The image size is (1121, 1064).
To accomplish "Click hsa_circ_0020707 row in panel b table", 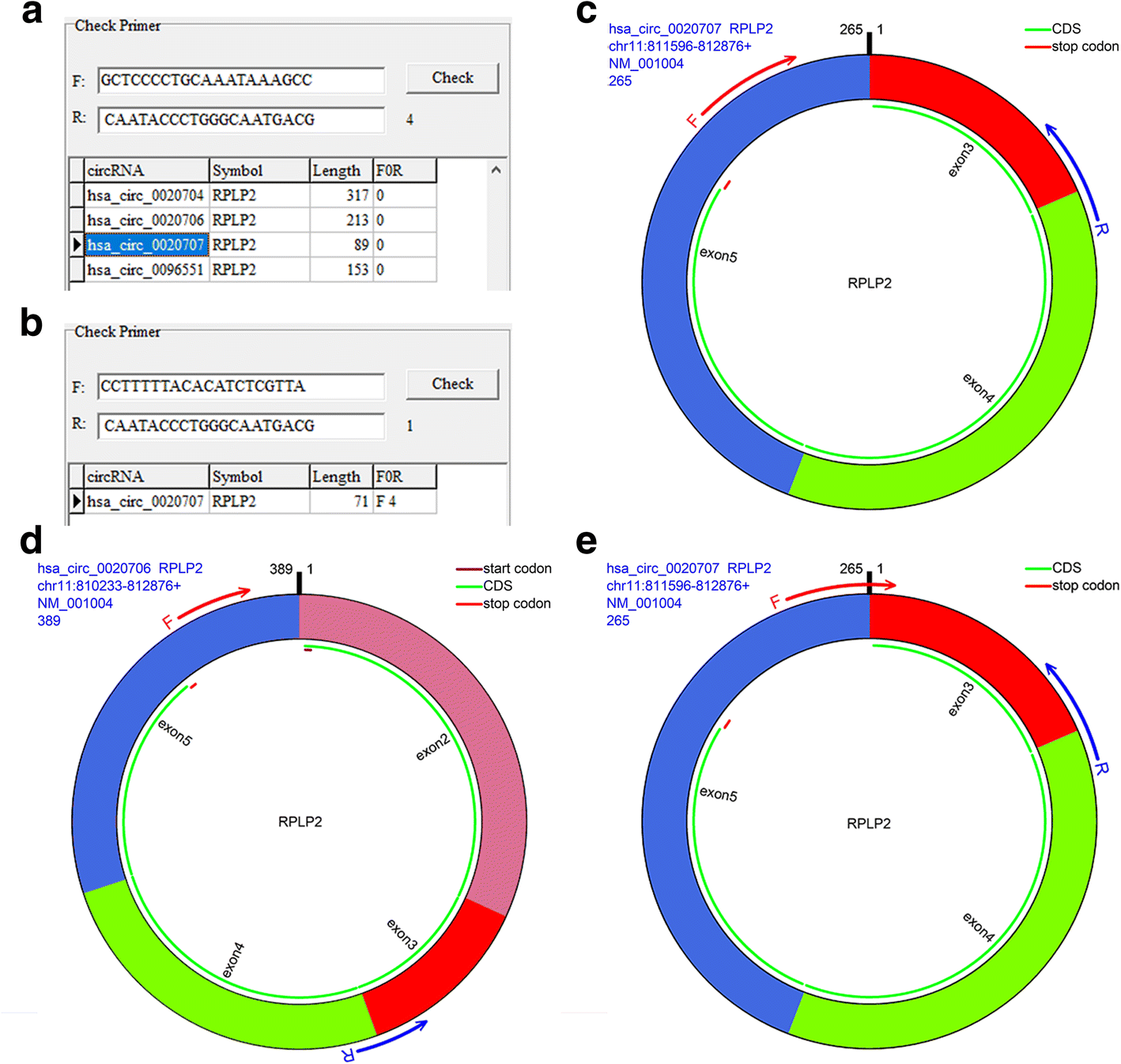I will pyautogui.click(x=252, y=501).
